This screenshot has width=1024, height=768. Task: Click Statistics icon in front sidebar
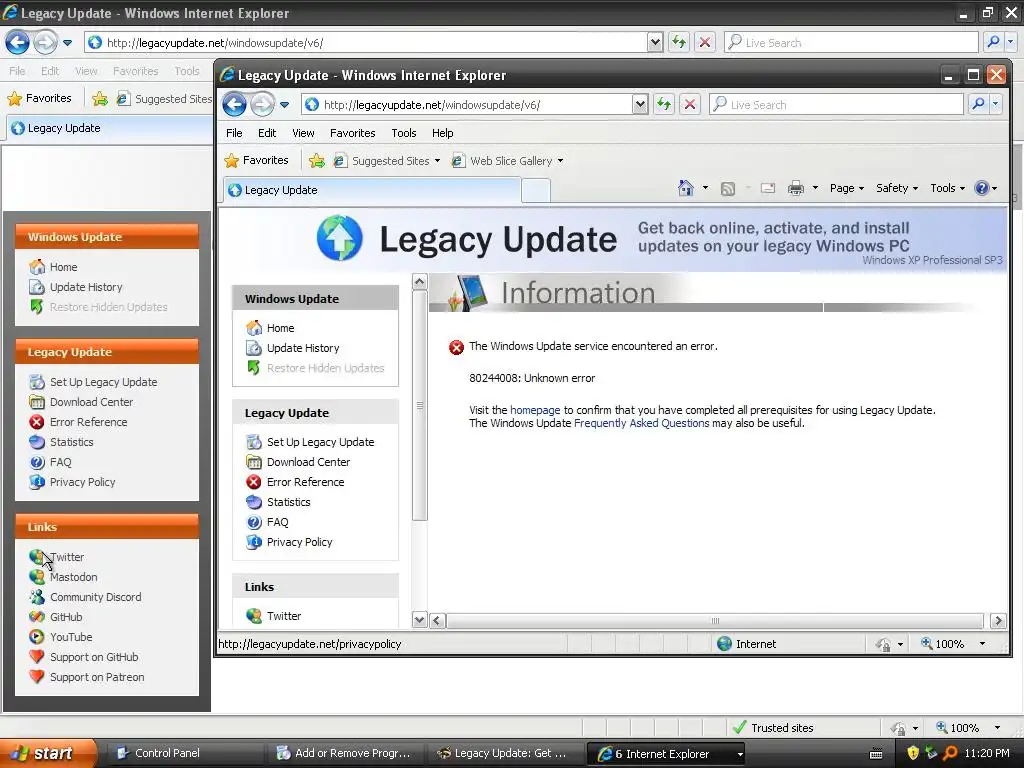pyautogui.click(x=254, y=502)
